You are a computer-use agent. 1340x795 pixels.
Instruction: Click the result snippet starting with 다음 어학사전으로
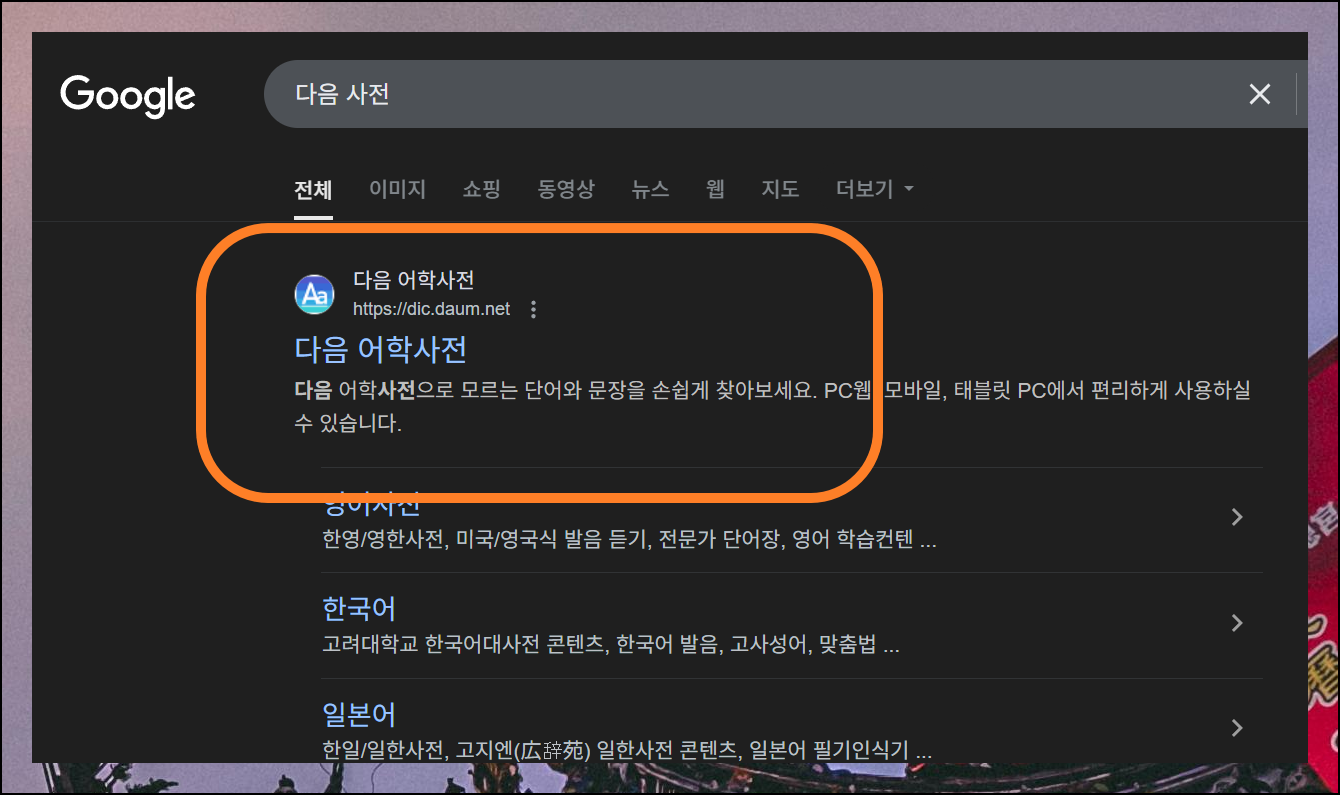[x=772, y=406]
